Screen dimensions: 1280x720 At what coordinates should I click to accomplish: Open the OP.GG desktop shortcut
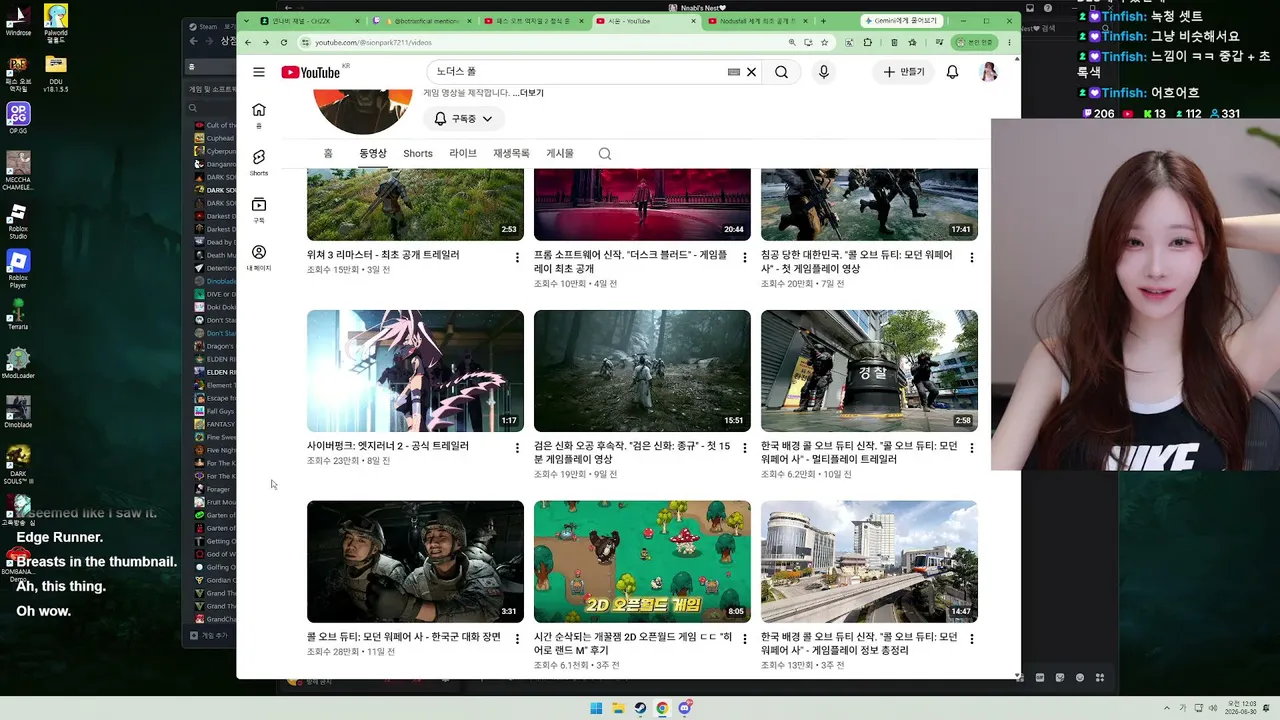coord(18,119)
